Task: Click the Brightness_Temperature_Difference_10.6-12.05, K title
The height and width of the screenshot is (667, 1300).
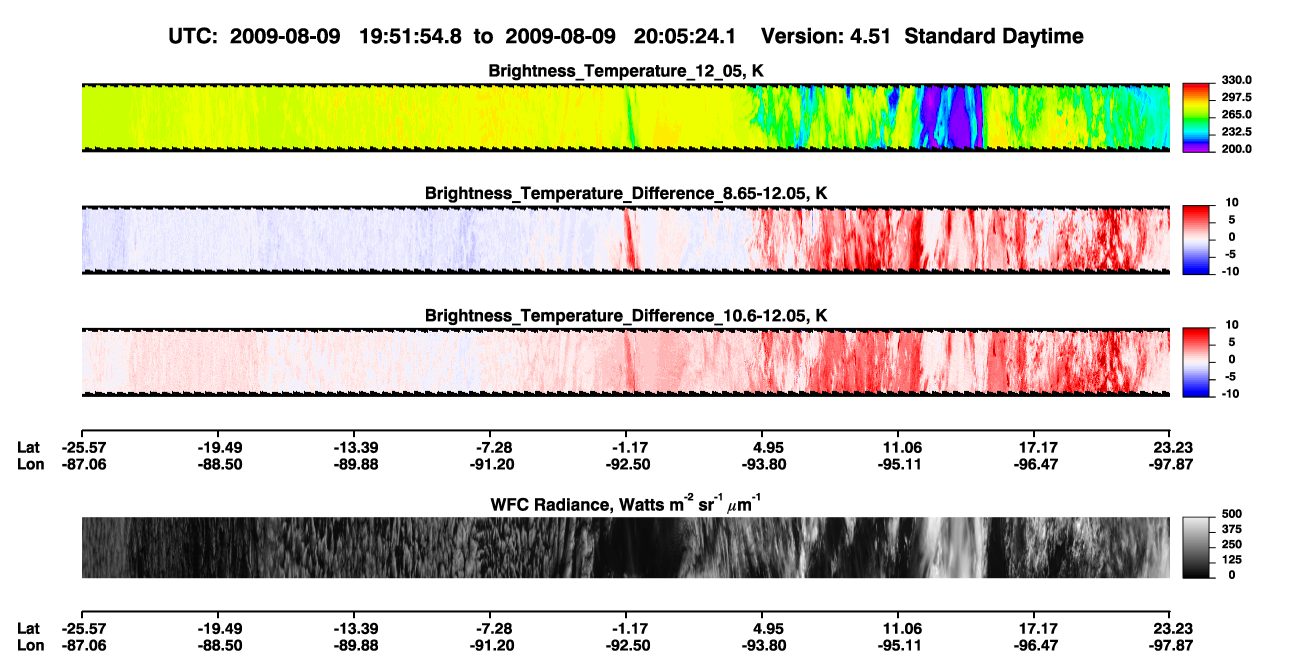Action: pyautogui.click(x=626, y=316)
